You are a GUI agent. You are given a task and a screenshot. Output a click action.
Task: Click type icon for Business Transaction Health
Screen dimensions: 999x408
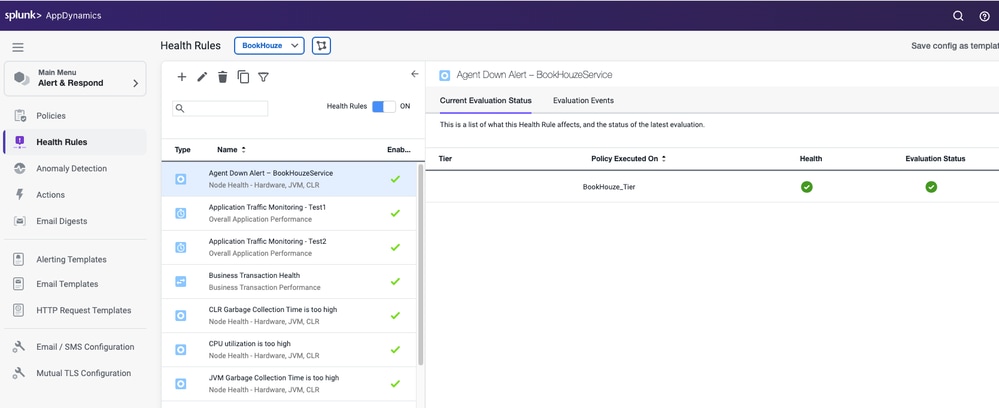(180, 281)
